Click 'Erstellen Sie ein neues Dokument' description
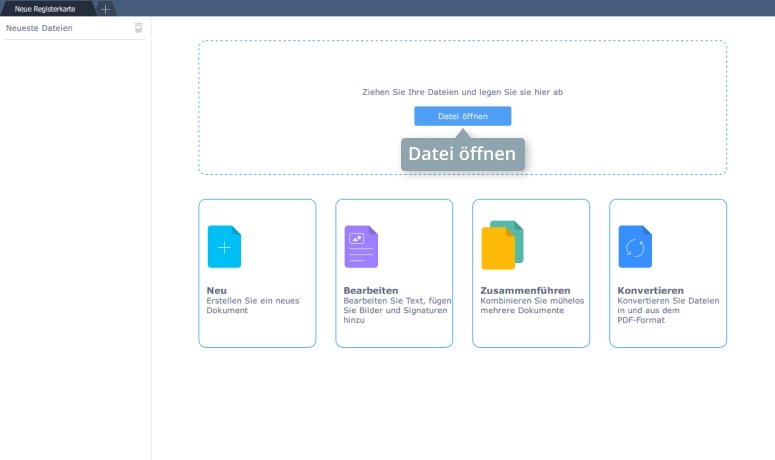 click(246, 305)
